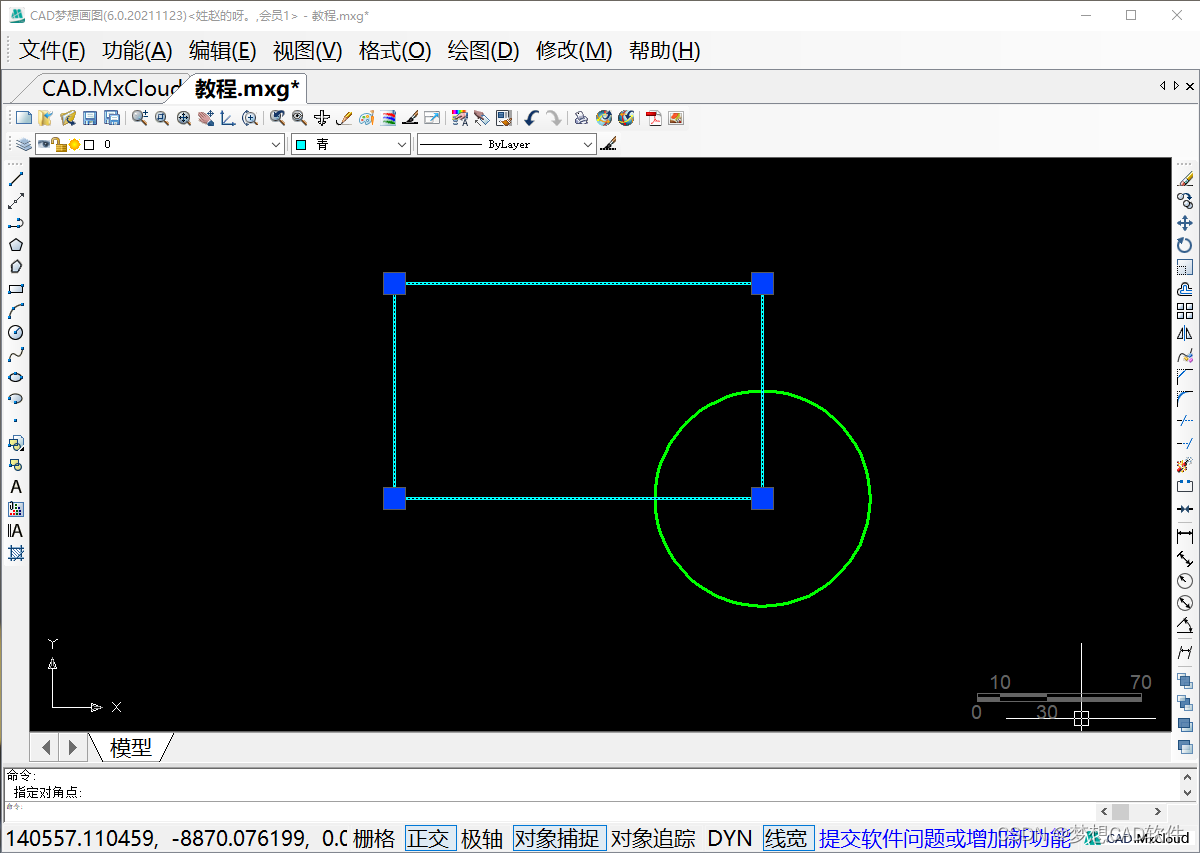Viewport: 1200px width, 853px height.
Task: Switch to 教程.mxg* document tab
Action: (x=247, y=88)
